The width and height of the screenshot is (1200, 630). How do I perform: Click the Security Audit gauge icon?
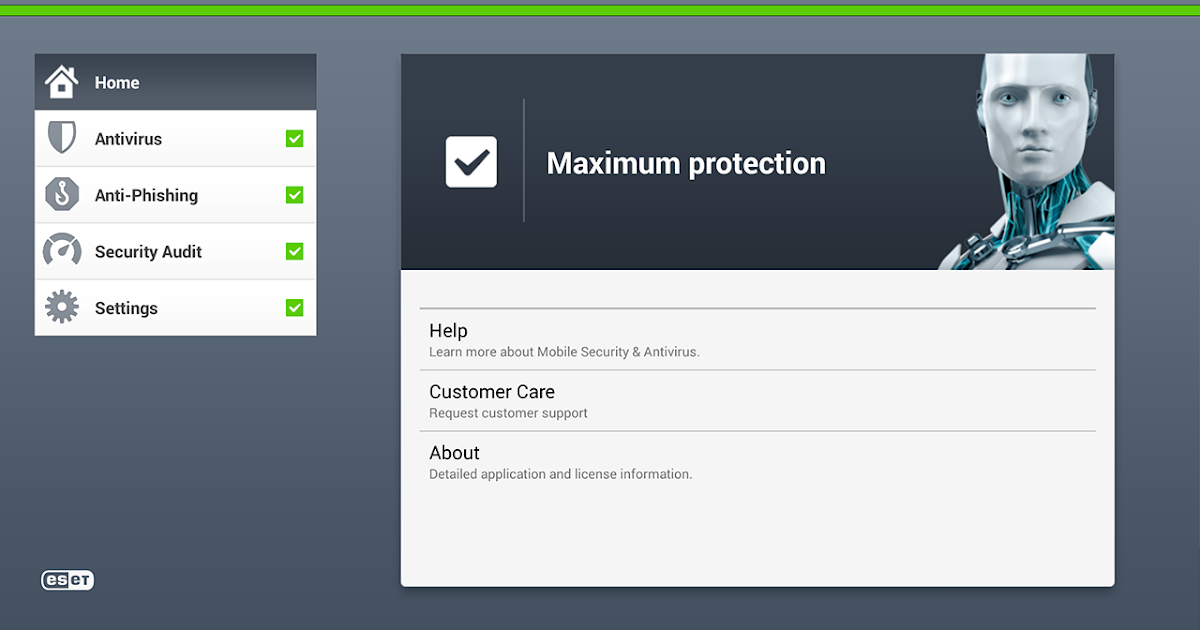(63, 251)
